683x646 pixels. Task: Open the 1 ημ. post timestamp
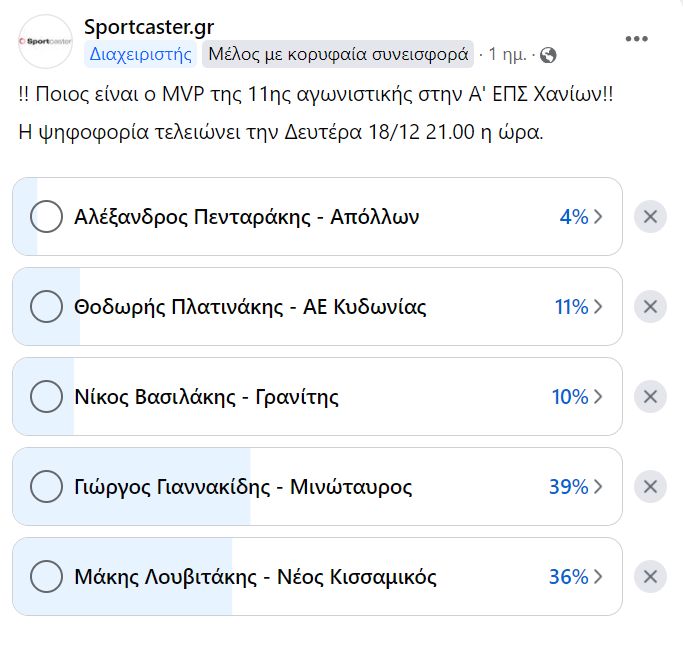(508, 55)
